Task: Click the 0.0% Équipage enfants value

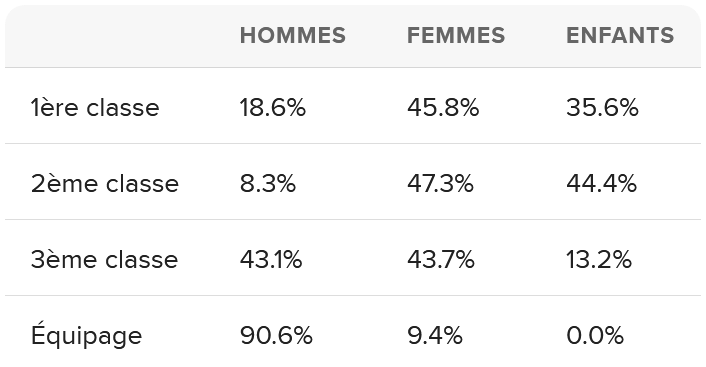Action: click(595, 336)
